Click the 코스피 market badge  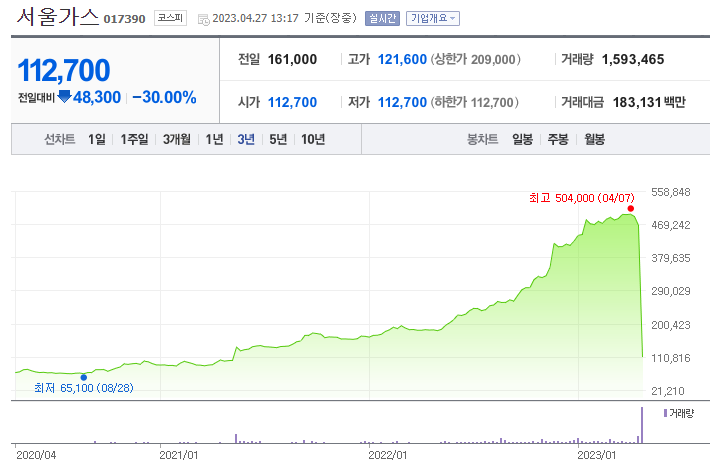click(x=170, y=18)
